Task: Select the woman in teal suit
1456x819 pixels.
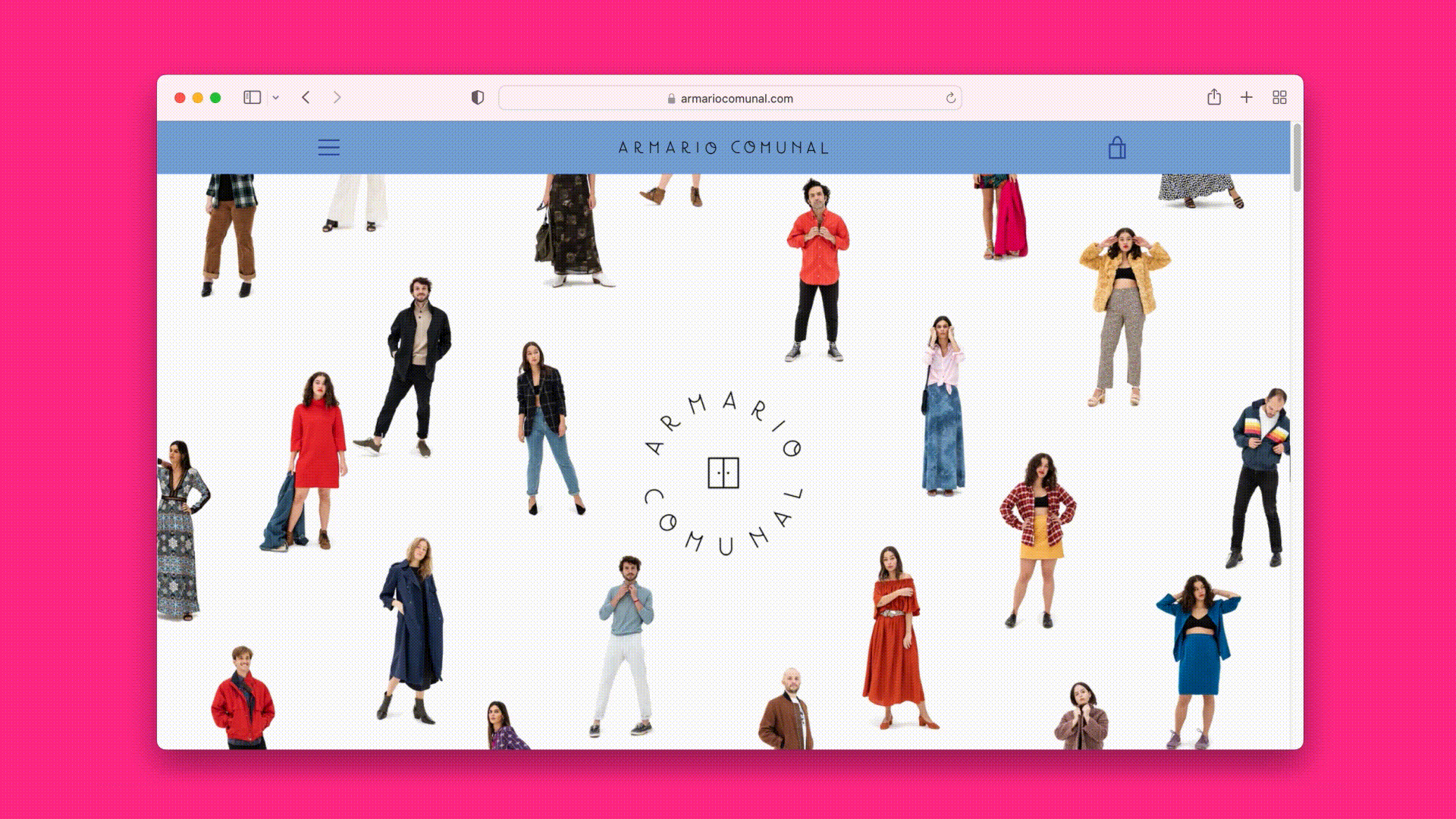Action: [x=1198, y=661]
